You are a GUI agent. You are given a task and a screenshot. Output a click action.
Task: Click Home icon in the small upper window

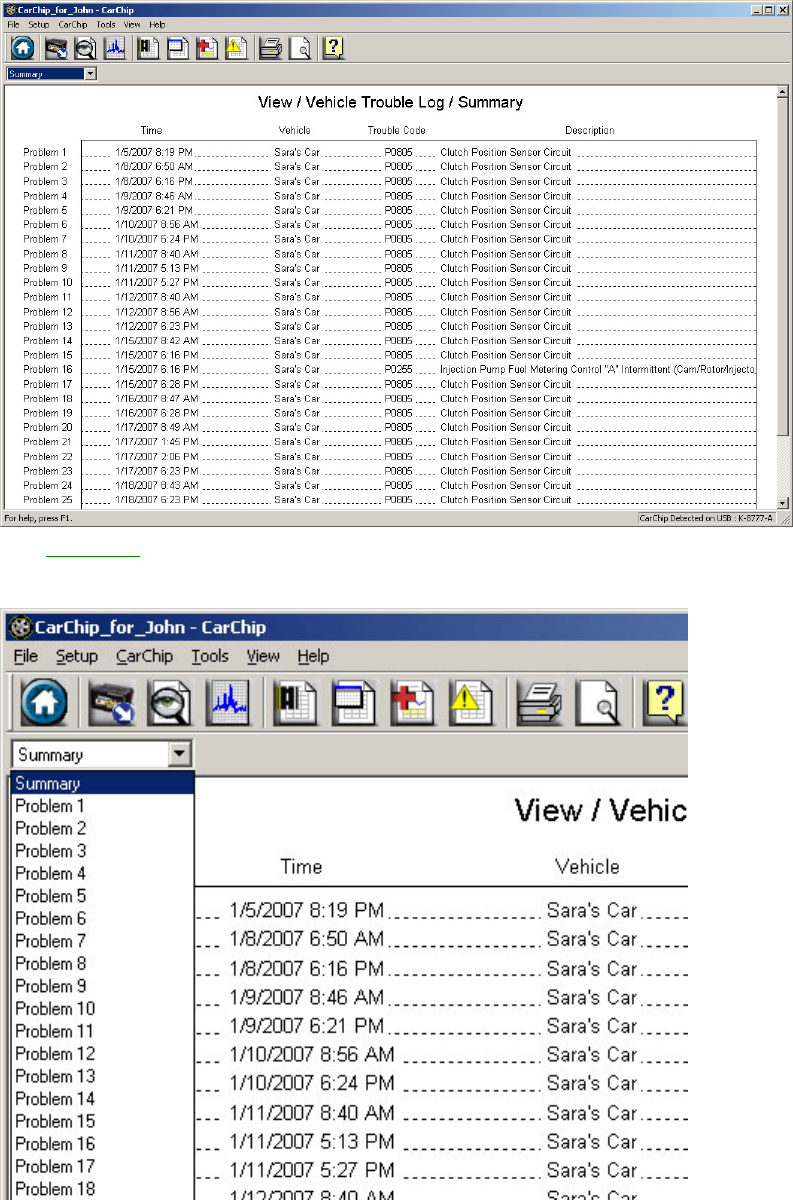[x=23, y=47]
